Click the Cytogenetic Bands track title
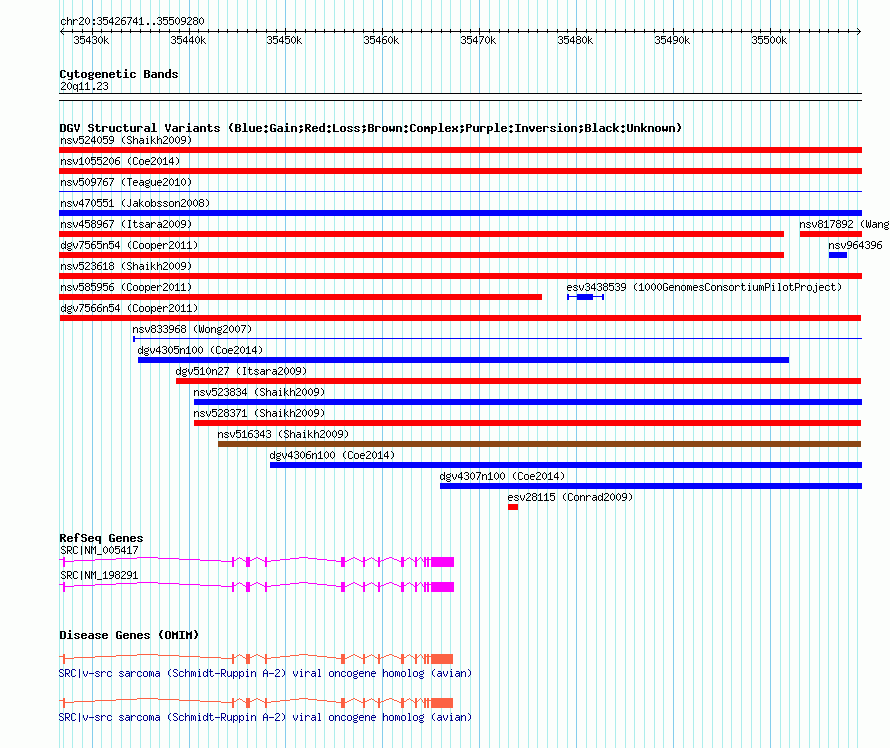The width and height of the screenshot is (890, 748). 119,74
